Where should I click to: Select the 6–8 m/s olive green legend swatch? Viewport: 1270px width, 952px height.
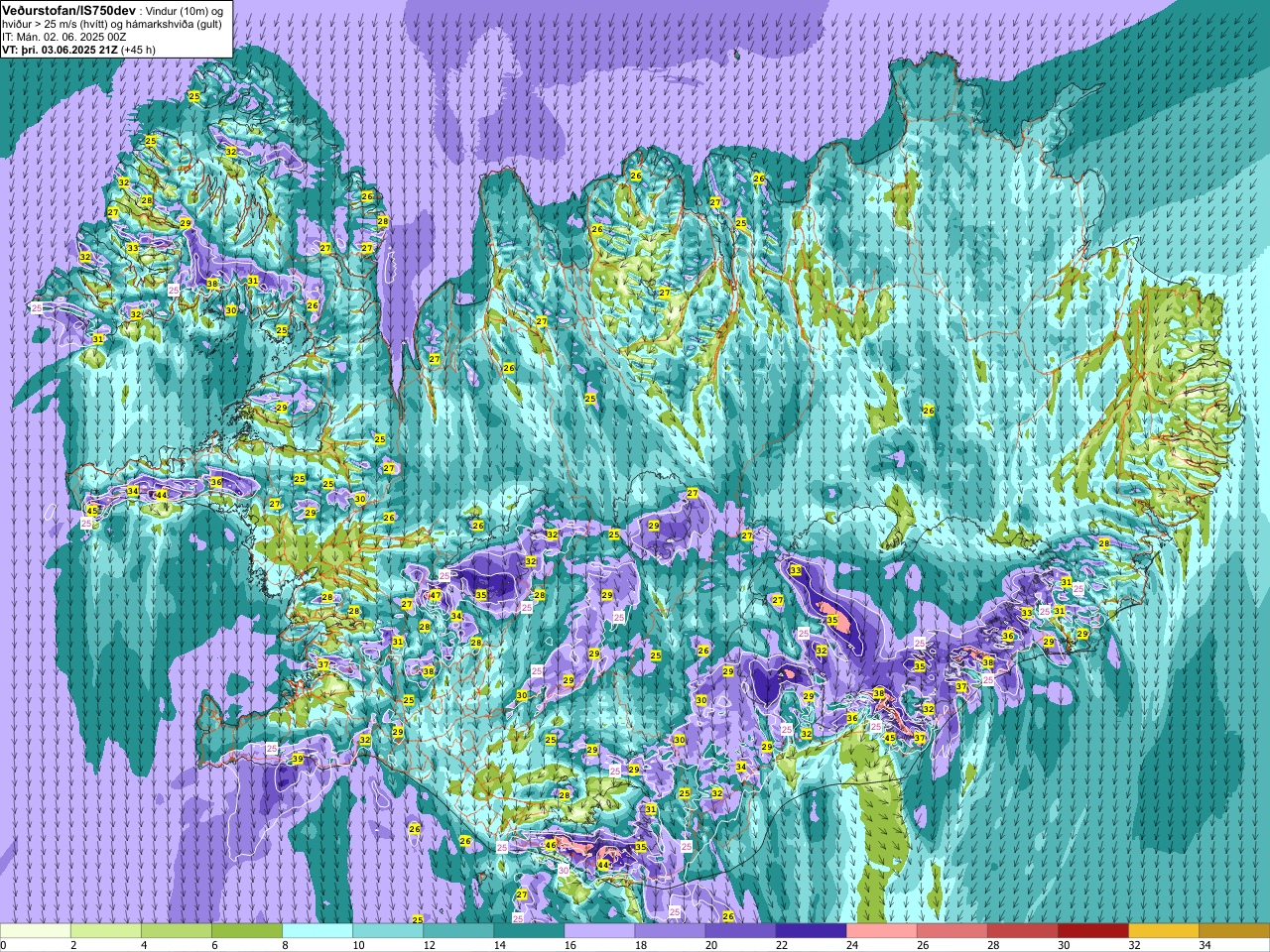pyautogui.click(x=247, y=931)
